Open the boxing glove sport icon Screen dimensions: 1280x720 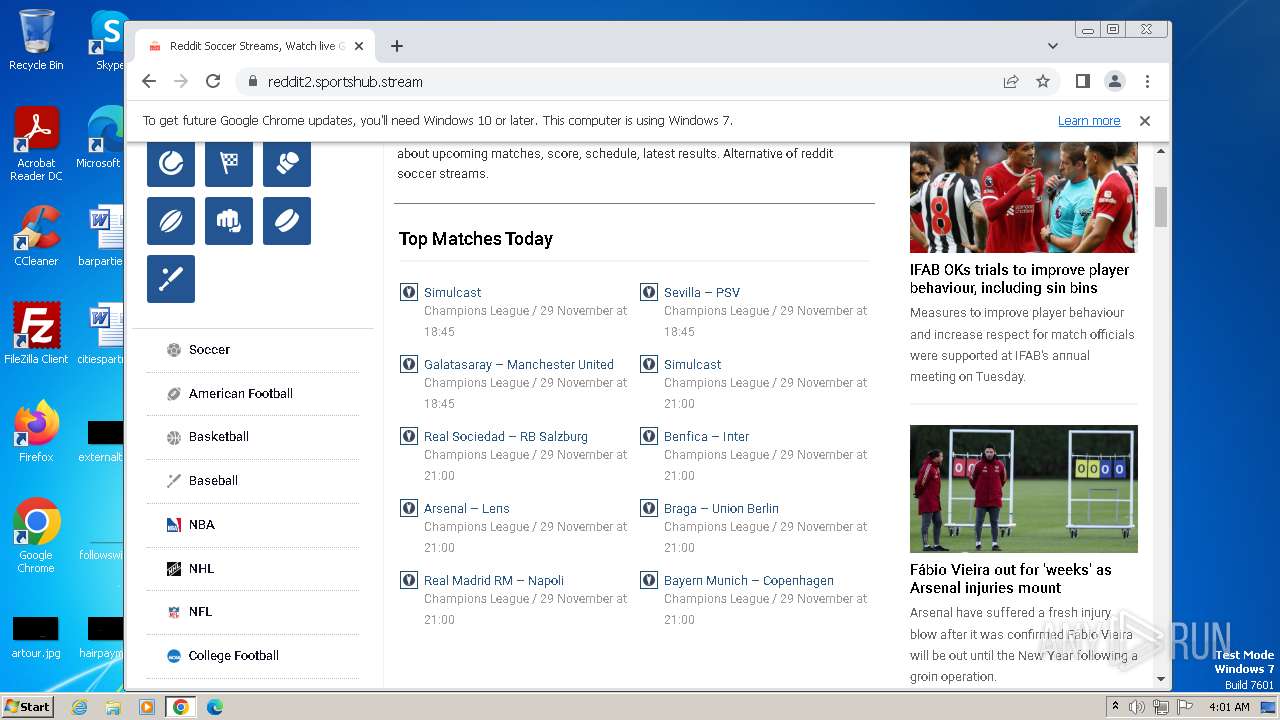coord(287,164)
